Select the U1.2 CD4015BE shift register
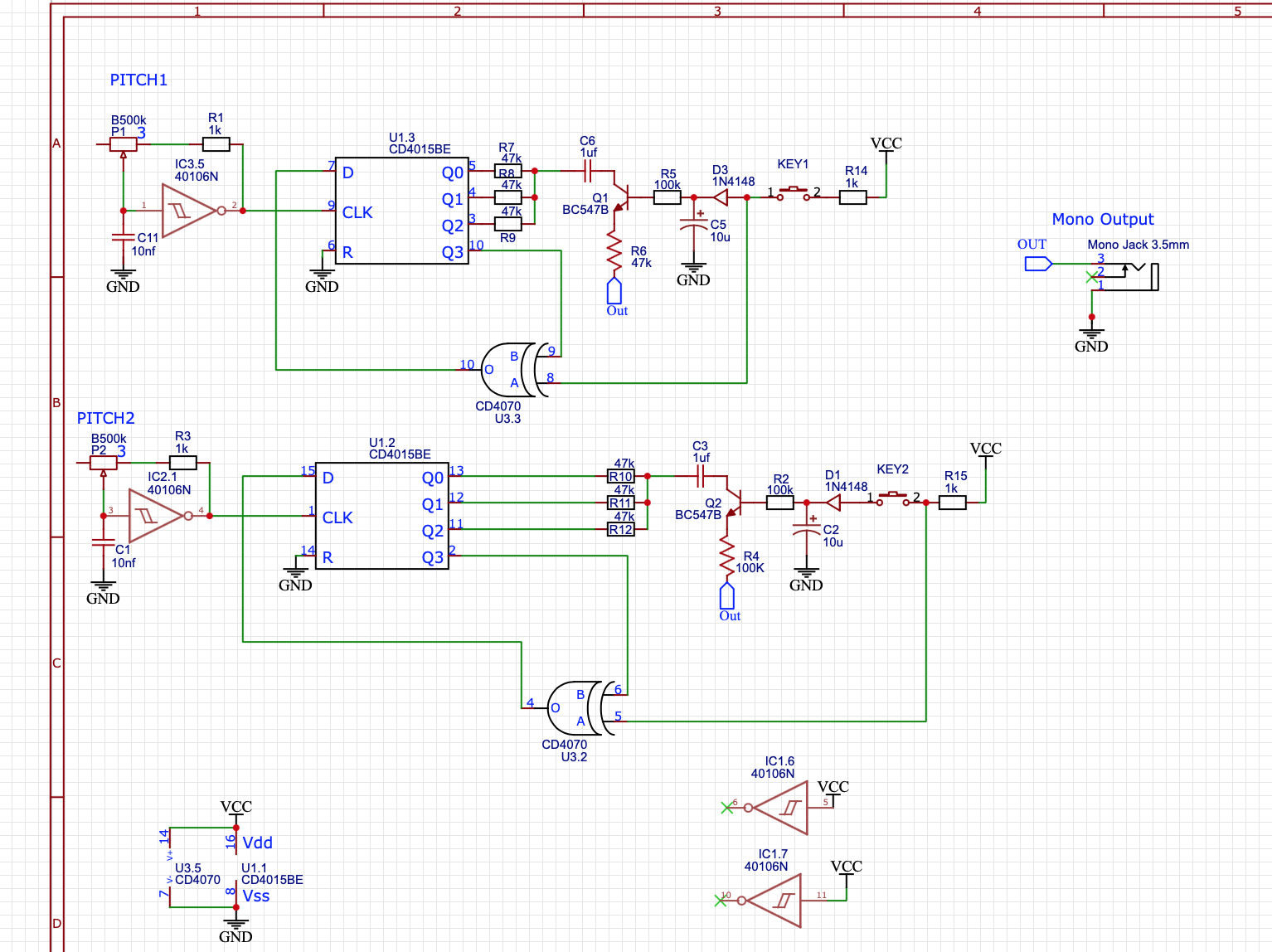The width and height of the screenshot is (1272, 952). (382, 516)
